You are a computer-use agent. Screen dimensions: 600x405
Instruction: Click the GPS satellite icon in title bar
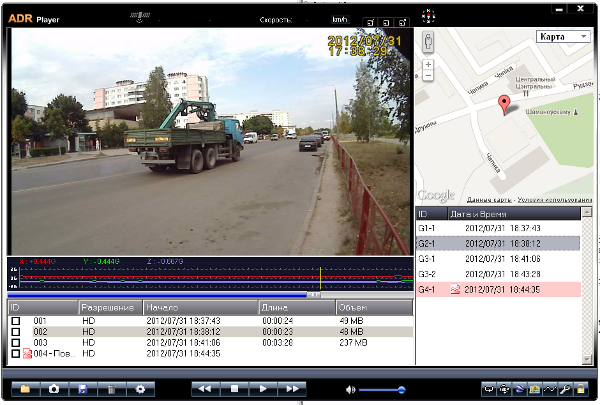point(140,17)
